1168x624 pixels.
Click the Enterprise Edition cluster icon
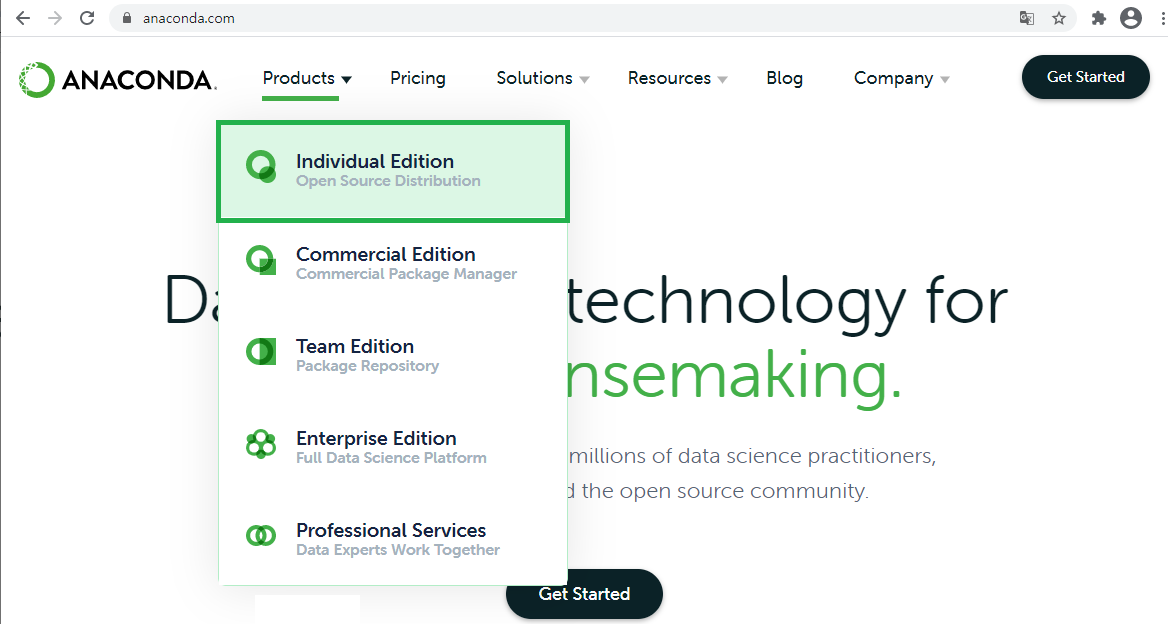pyautogui.click(x=261, y=444)
